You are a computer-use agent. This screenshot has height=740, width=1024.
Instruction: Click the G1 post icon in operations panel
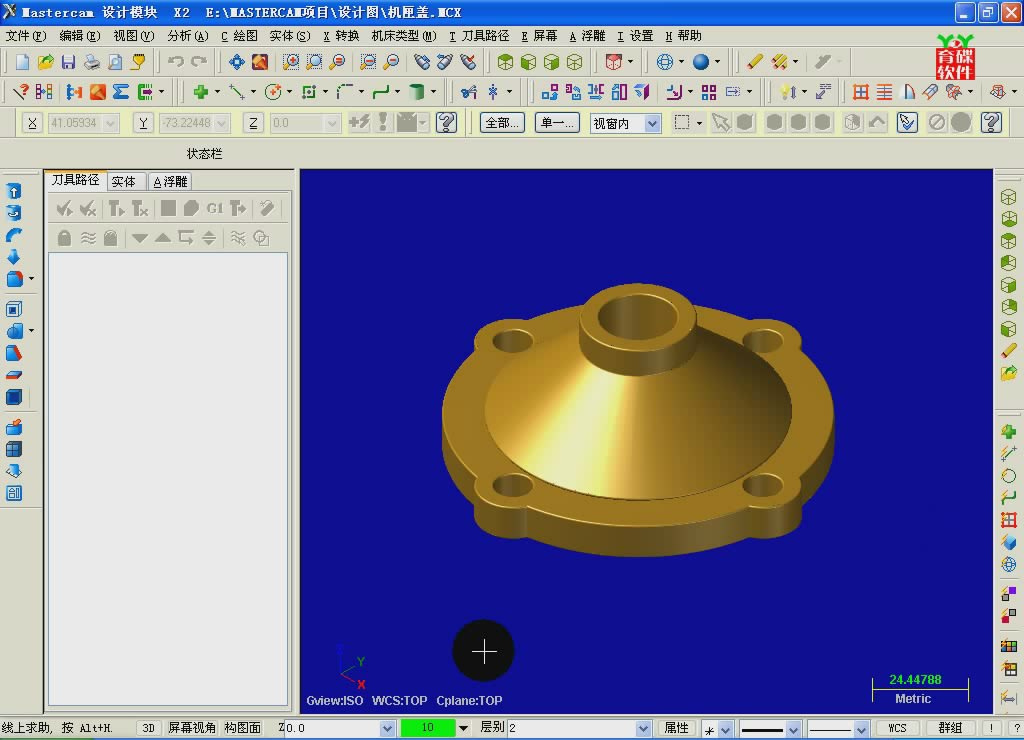point(215,208)
